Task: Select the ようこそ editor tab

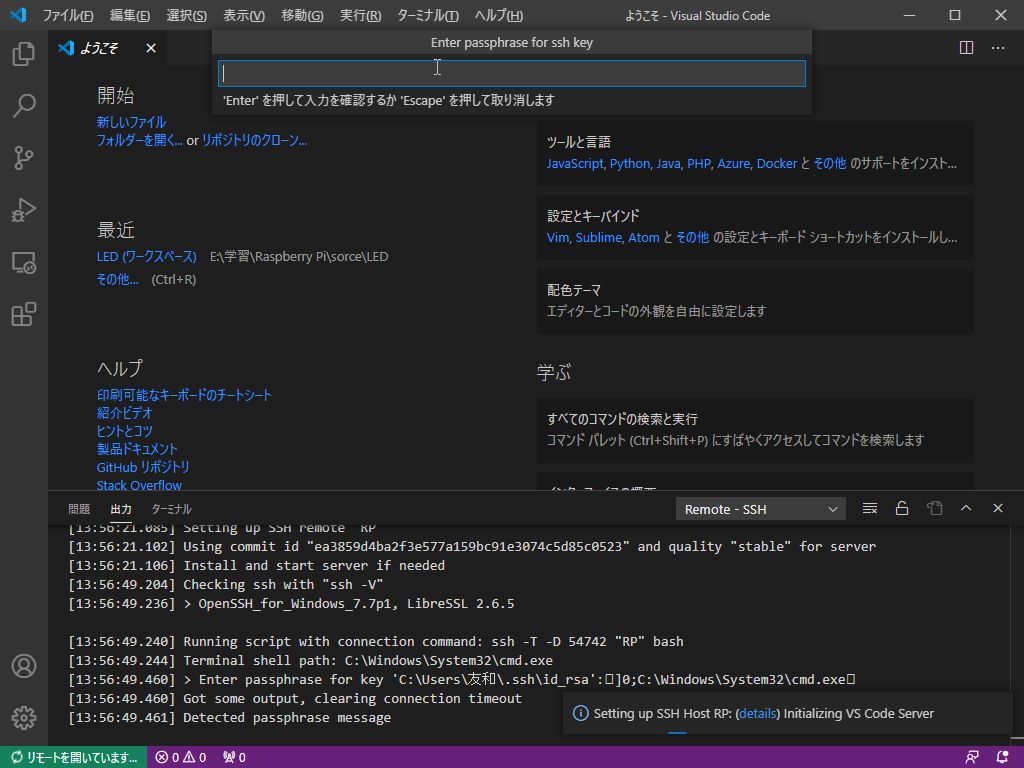Action: coord(98,48)
